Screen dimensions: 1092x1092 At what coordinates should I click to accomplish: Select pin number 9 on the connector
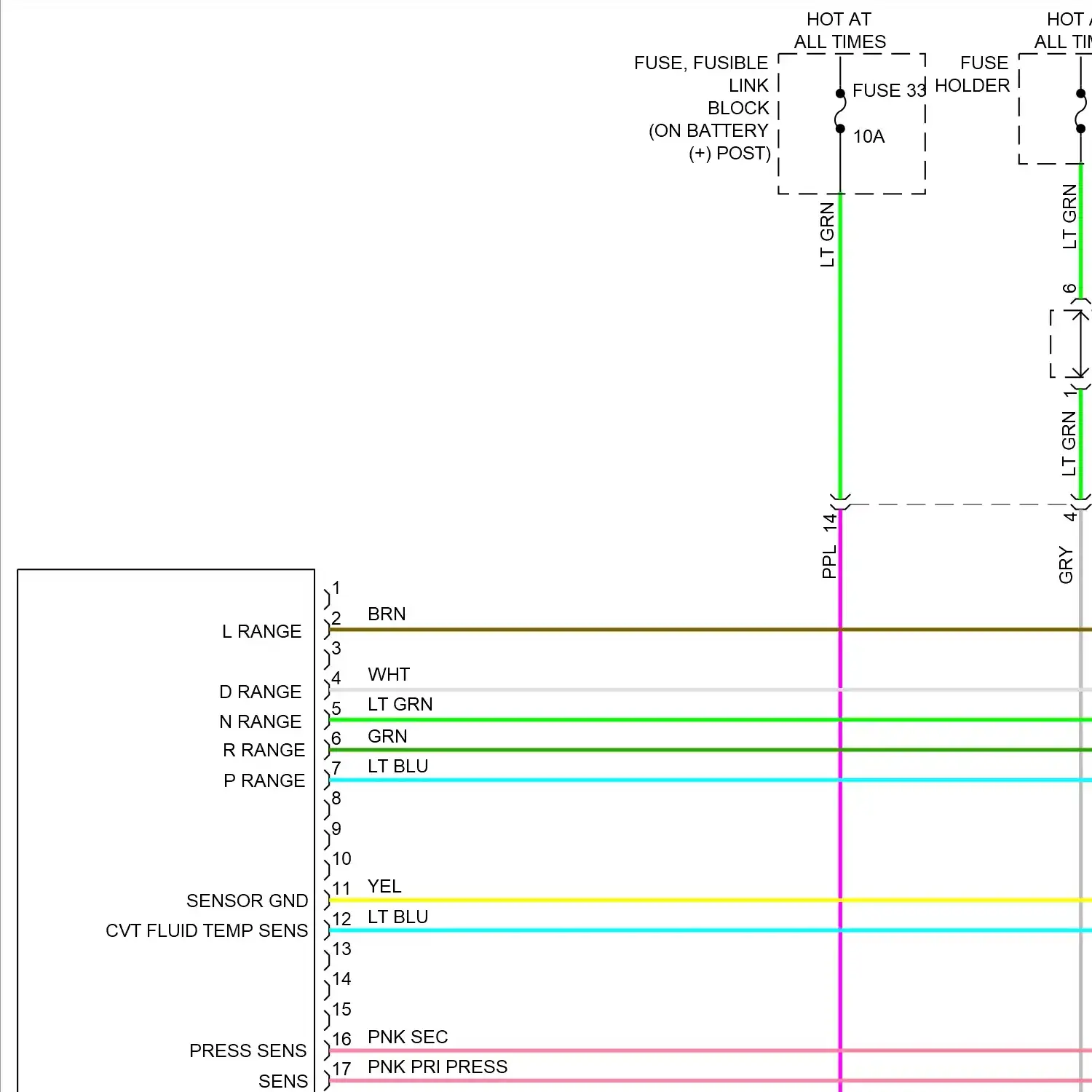[x=336, y=828]
